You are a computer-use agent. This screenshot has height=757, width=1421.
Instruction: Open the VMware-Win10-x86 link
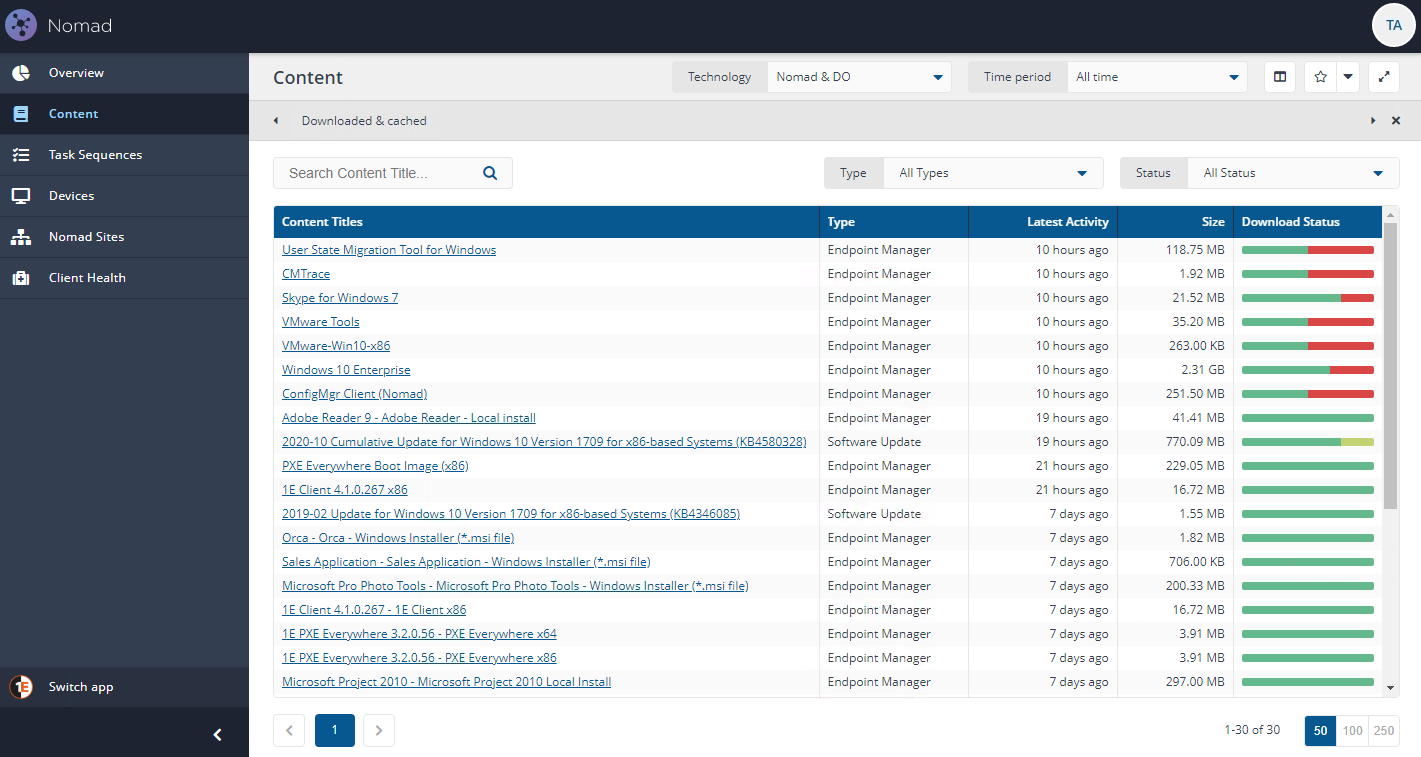tap(336, 346)
